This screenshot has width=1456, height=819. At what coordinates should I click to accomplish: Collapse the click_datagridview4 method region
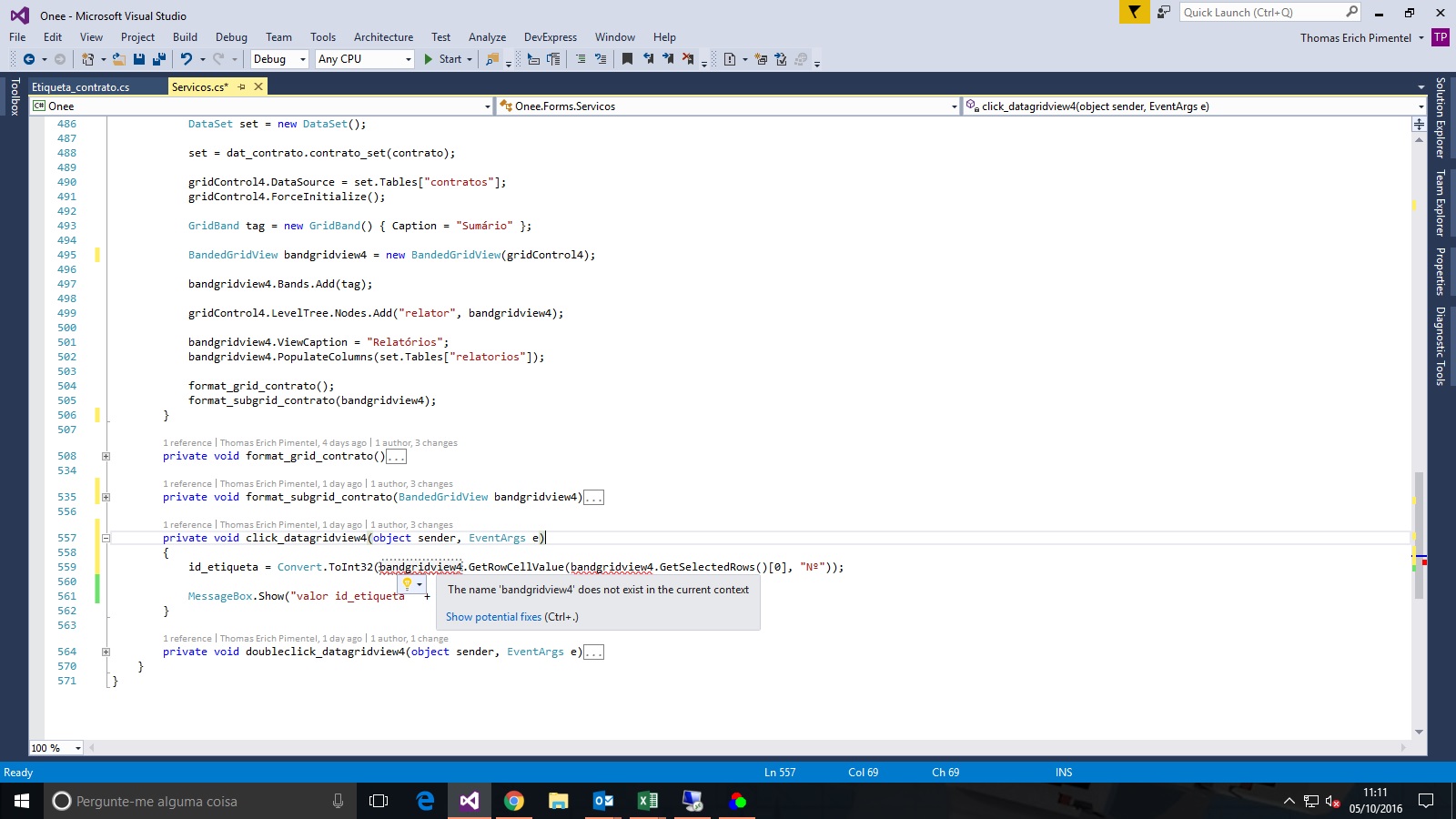106,538
